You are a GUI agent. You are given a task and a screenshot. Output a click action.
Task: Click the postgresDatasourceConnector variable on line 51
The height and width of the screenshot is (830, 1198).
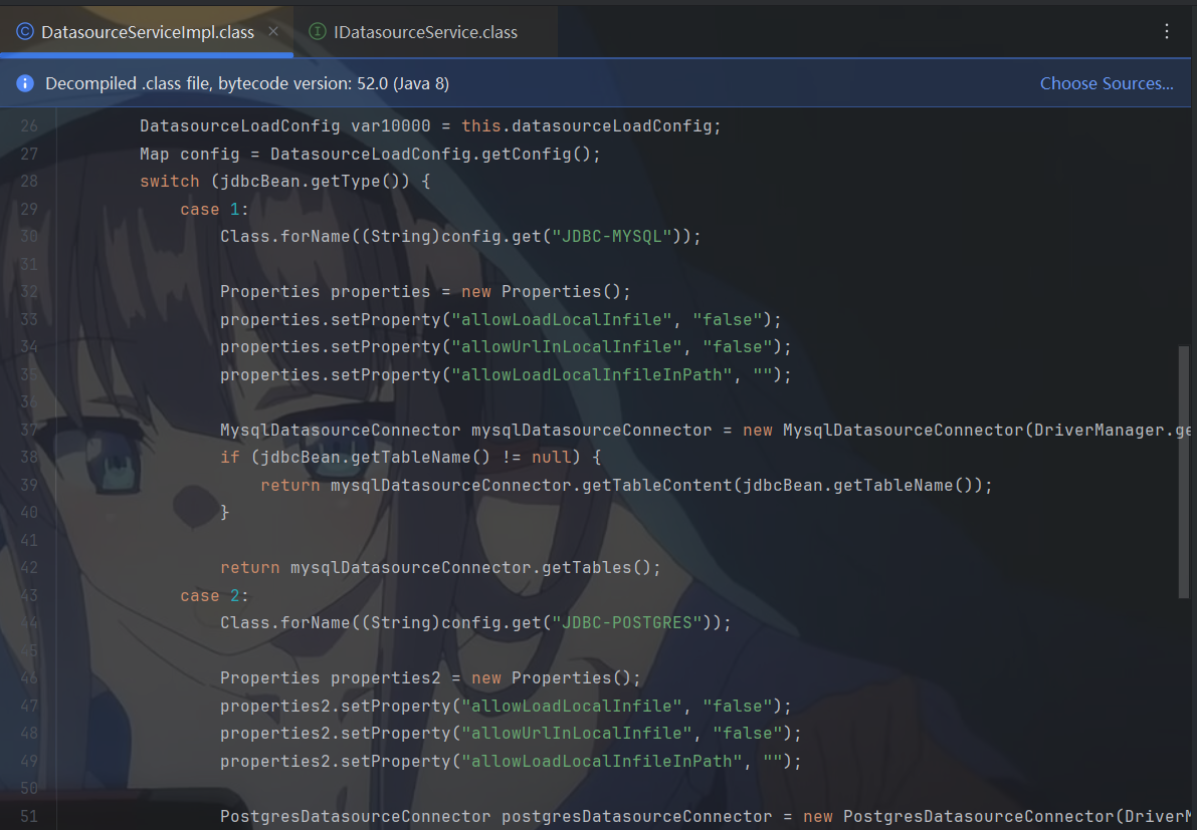[x=636, y=816]
